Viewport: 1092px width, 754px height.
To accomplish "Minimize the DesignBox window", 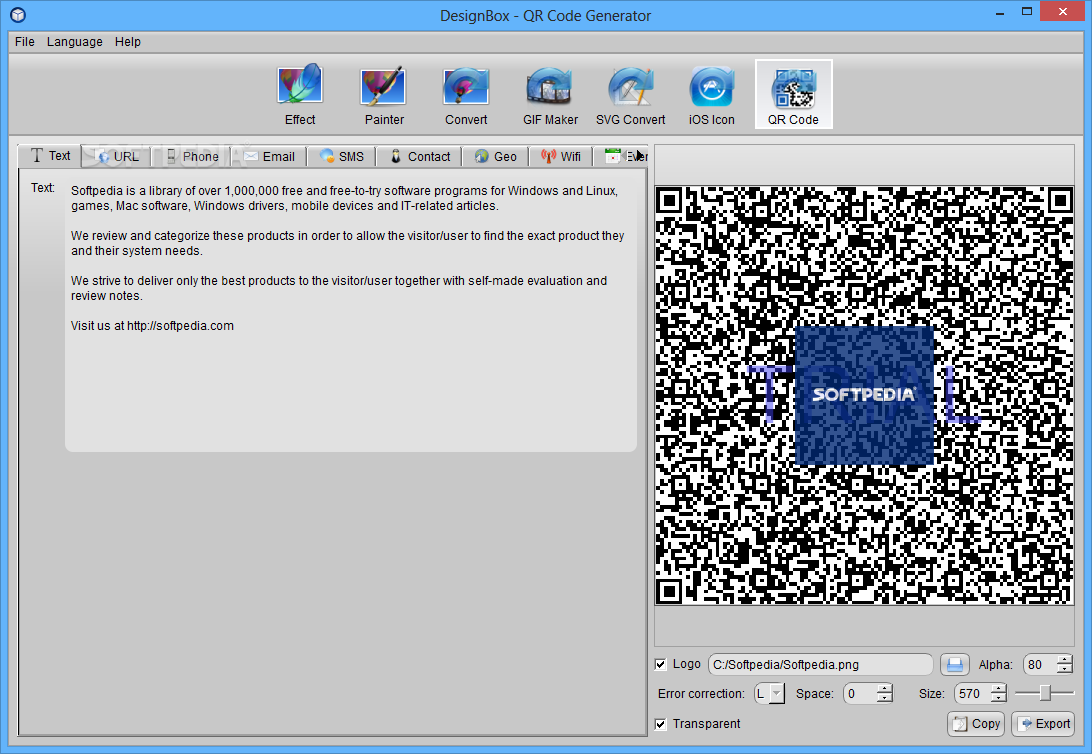I will pos(1000,13).
